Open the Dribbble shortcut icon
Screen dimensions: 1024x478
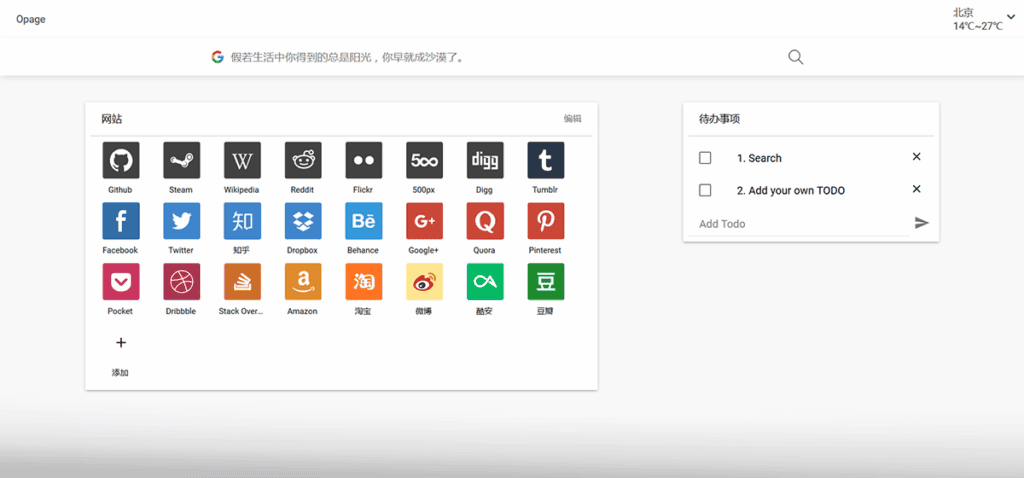(x=182, y=281)
